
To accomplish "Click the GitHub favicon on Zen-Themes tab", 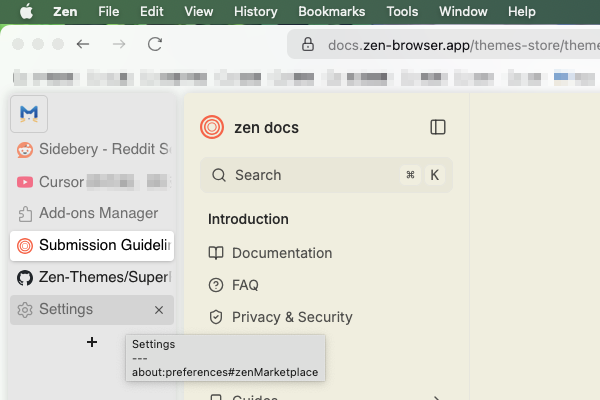I will (x=25, y=278).
